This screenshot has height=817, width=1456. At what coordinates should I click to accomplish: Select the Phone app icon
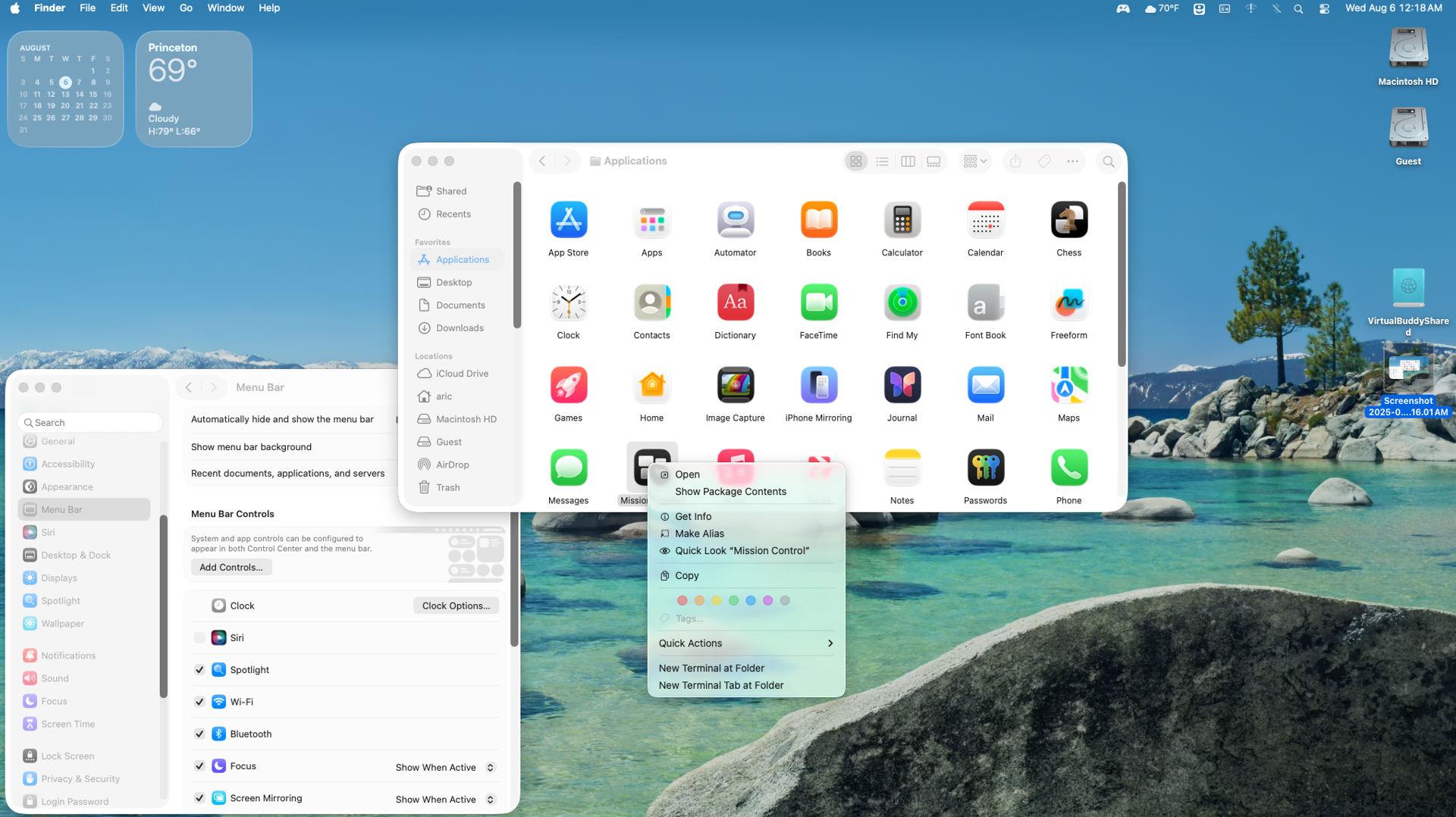point(1068,468)
